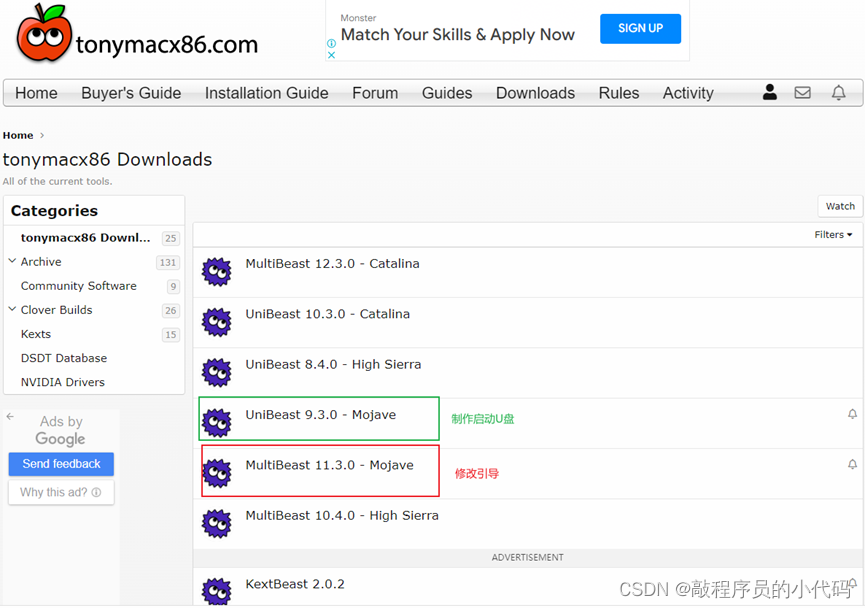
Task: Click the bell icon on UniBeast 9.3.0 row
Action: (x=852, y=414)
